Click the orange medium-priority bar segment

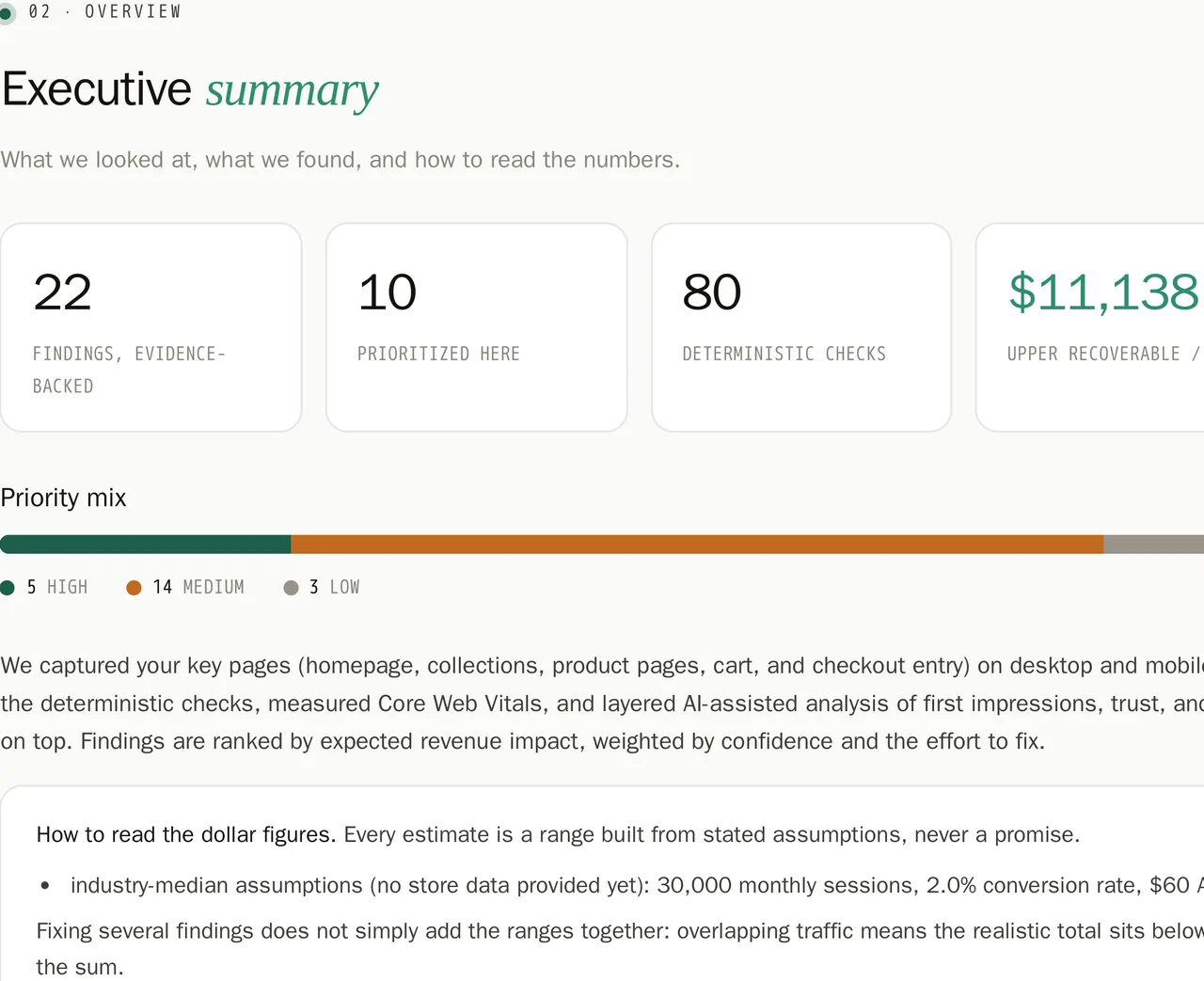tap(697, 545)
